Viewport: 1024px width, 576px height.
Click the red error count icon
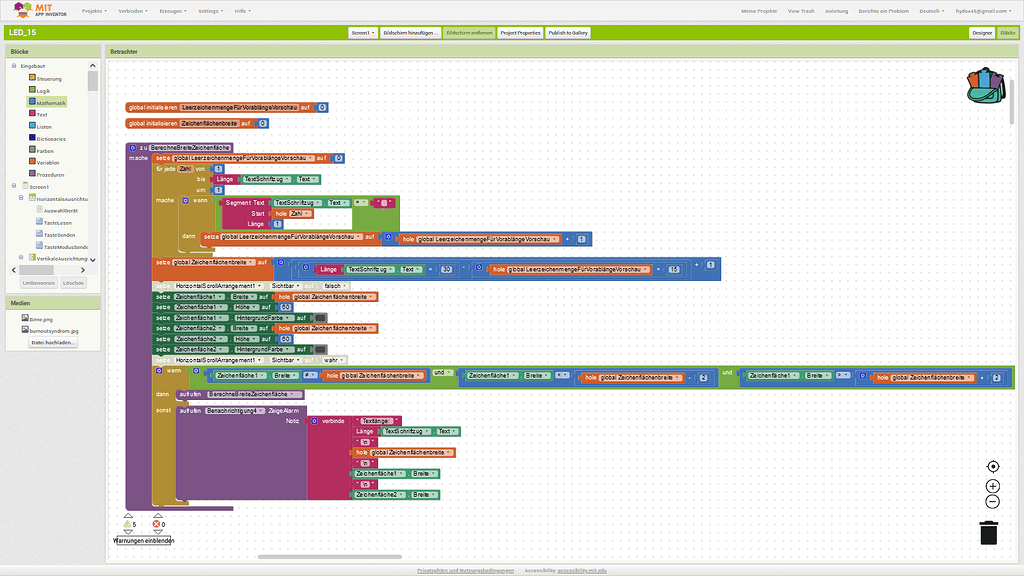pyautogui.click(x=157, y=524)
